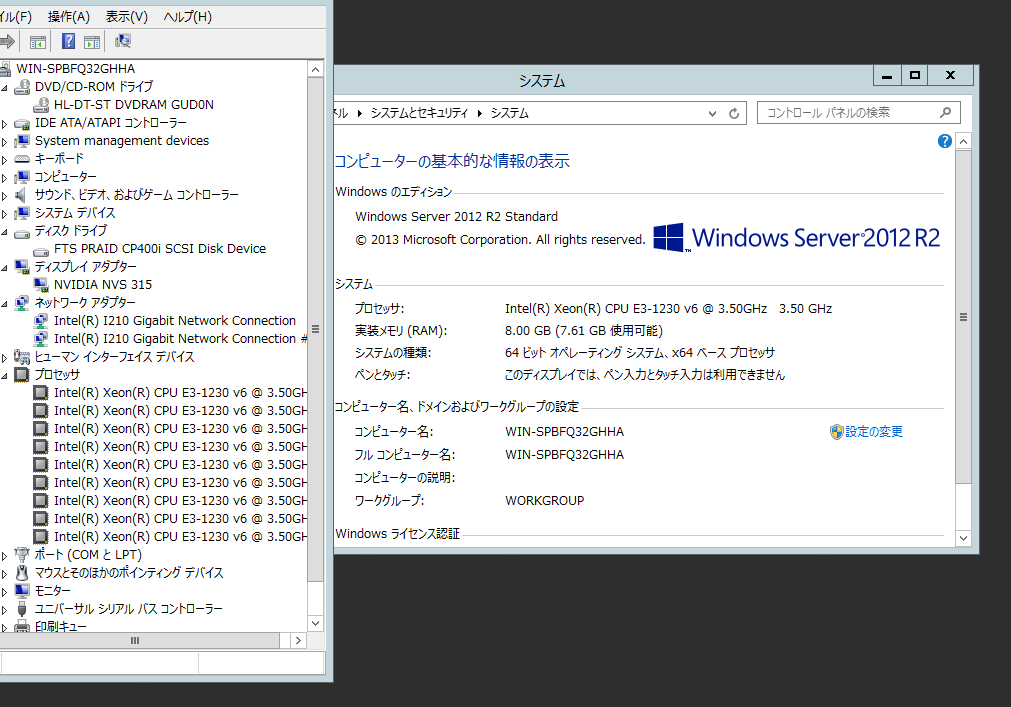Select the キーボード keyboard icon

(x=22, y=159)
